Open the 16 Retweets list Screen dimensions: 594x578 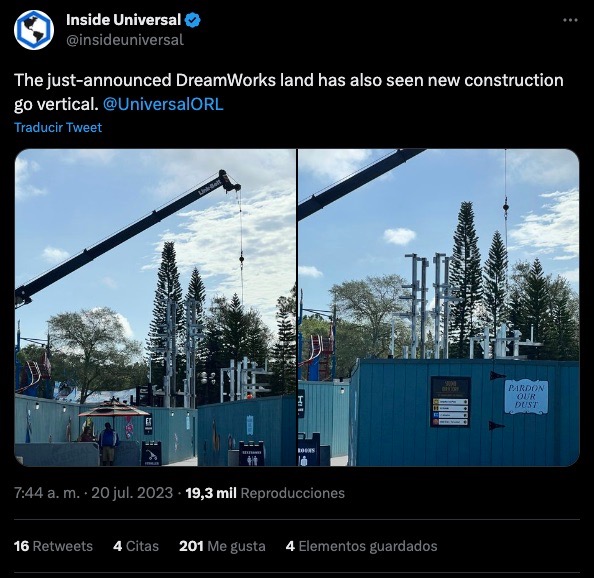click(53, 546)
